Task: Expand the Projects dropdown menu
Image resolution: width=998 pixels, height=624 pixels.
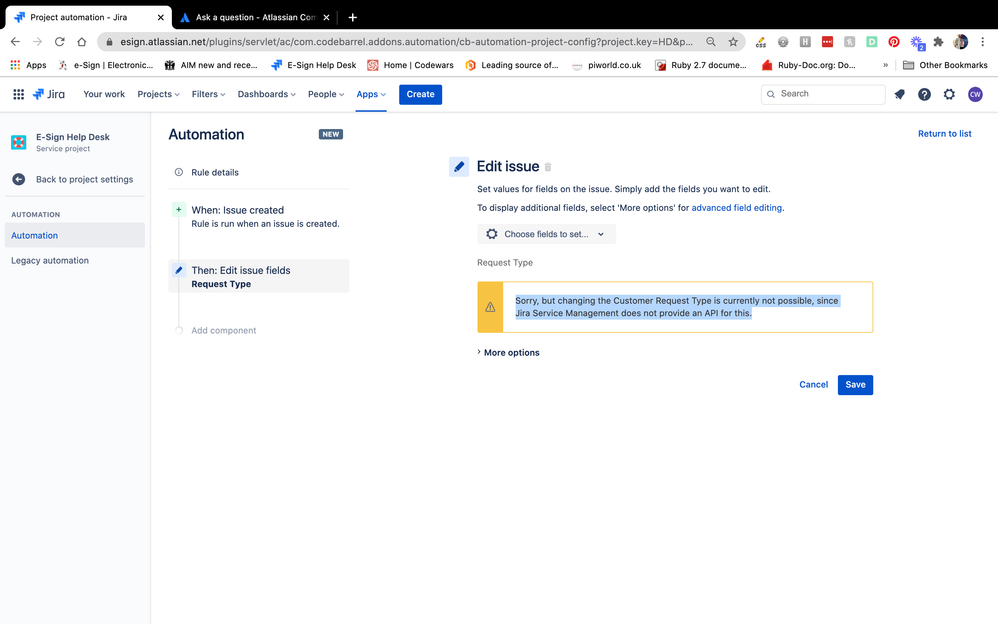Action: click(158, 94)
